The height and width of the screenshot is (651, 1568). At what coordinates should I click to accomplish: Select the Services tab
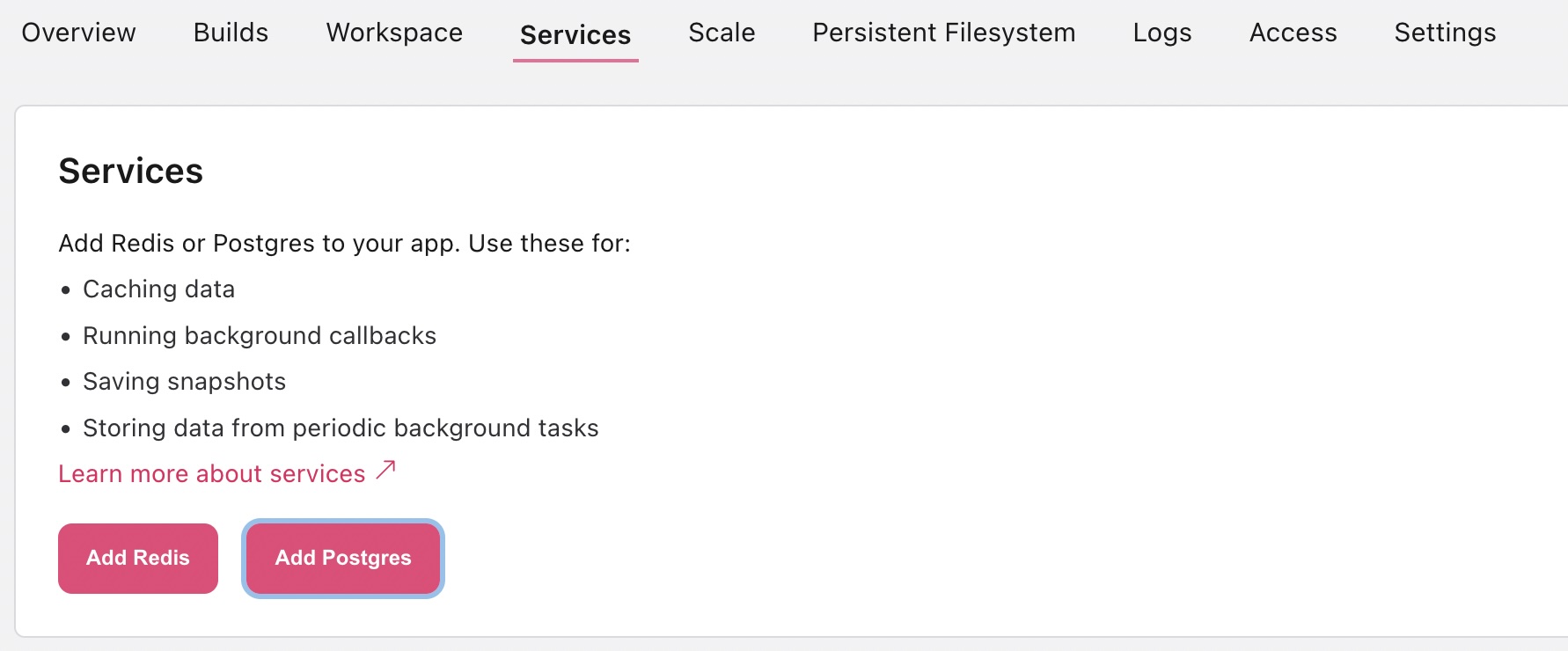[575, 36]
